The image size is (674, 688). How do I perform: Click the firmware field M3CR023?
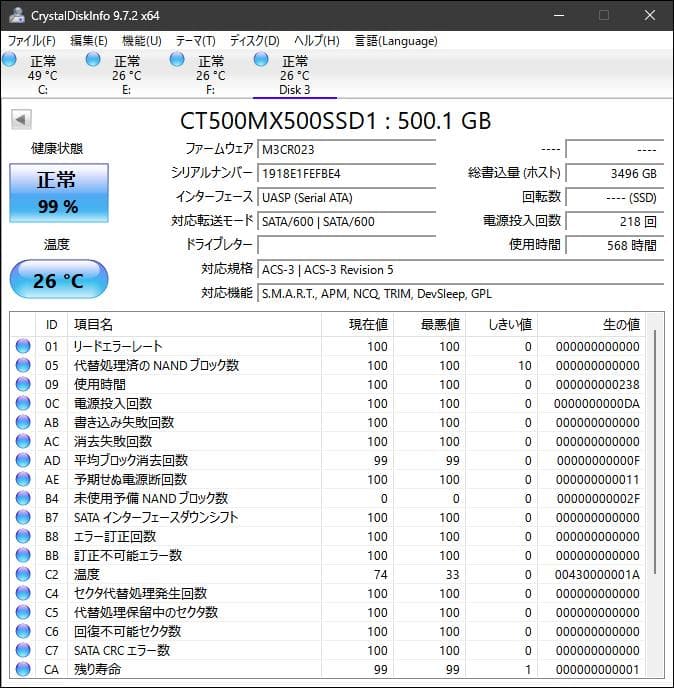click(x=347, y=150)
